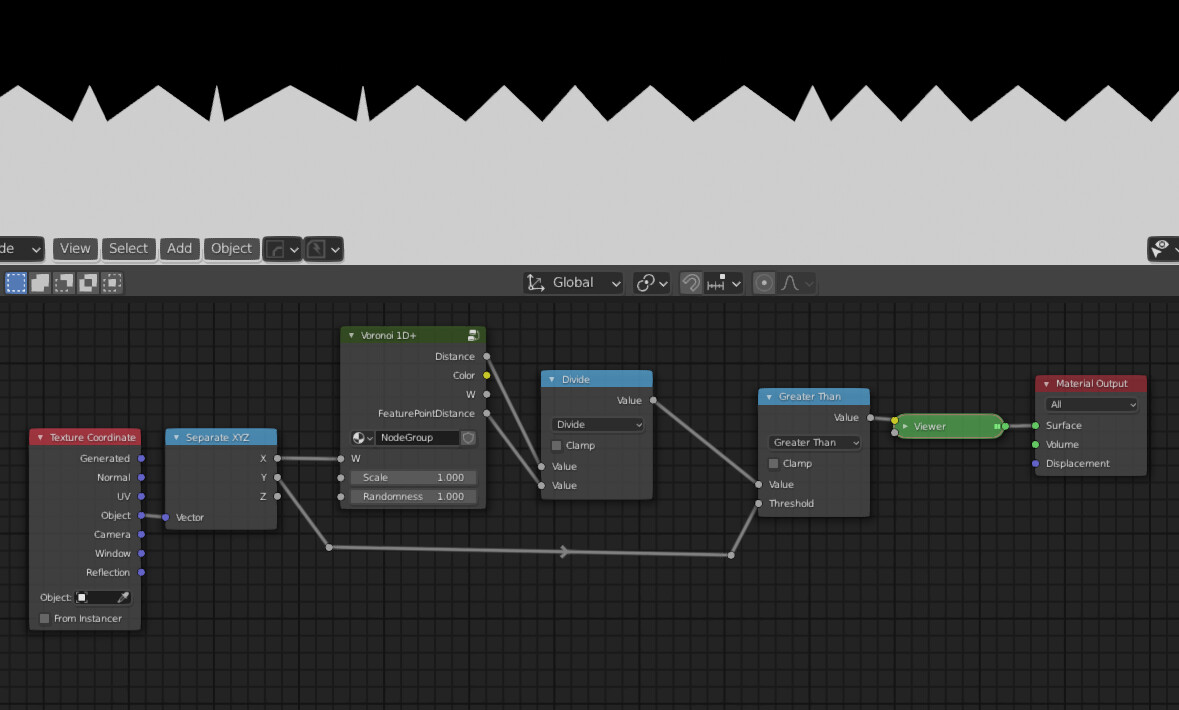Image resolution: width=1179 pixels, height=710 pixels.
Task: Open the snap increment options dropdown
Action: (x=724, y=283)
